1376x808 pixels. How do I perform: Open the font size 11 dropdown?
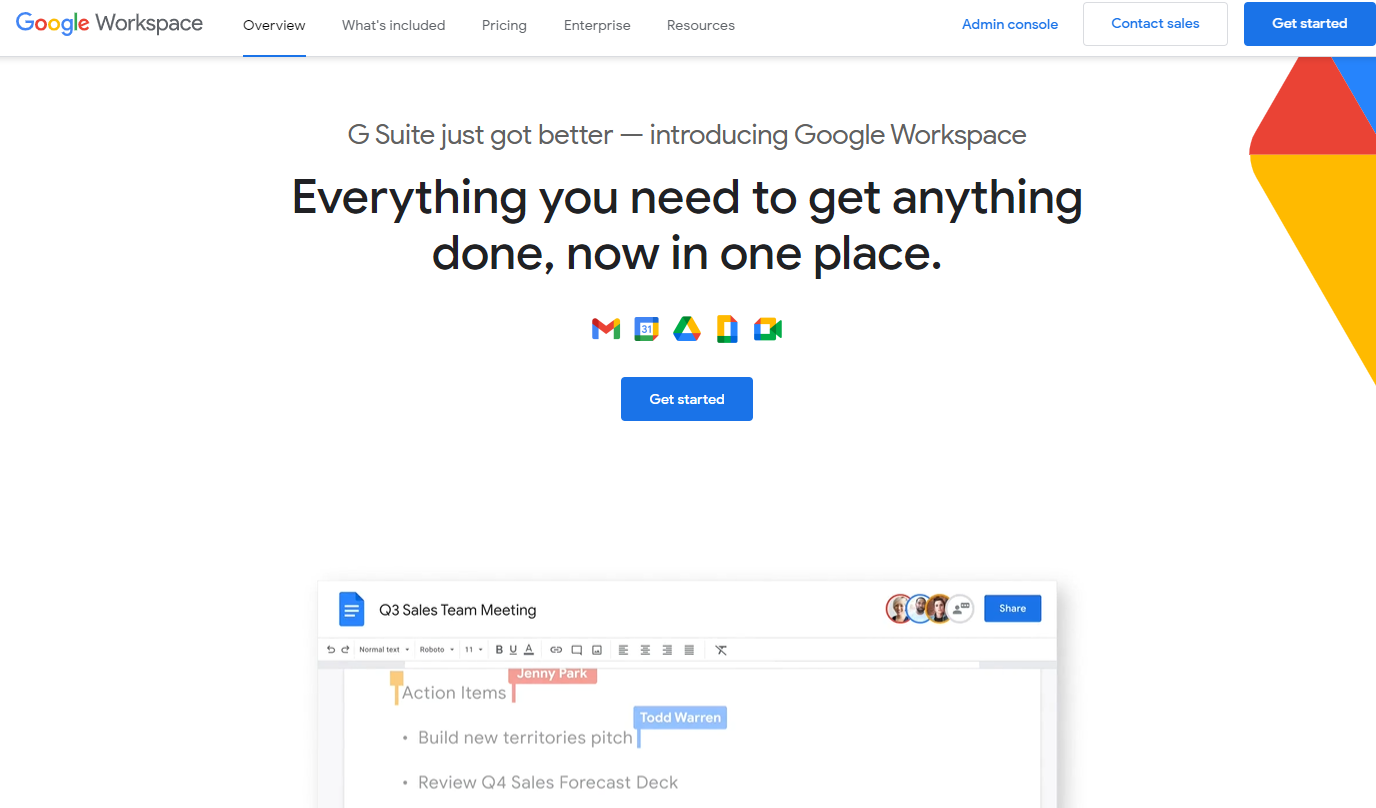click(x=474, y=650)
